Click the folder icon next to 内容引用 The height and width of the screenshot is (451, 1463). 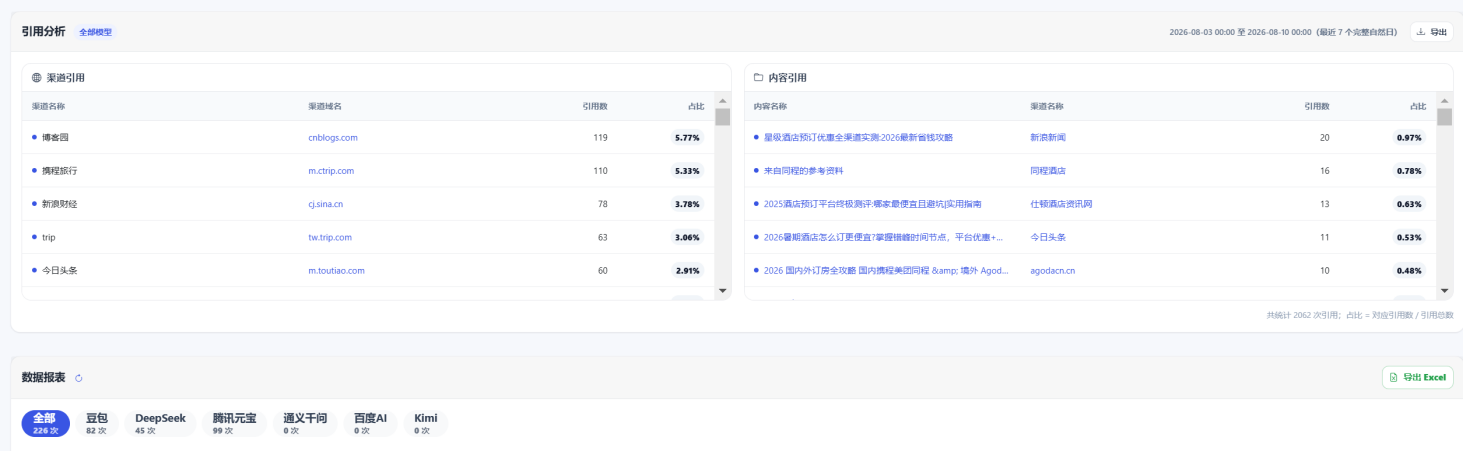[759, 77]
